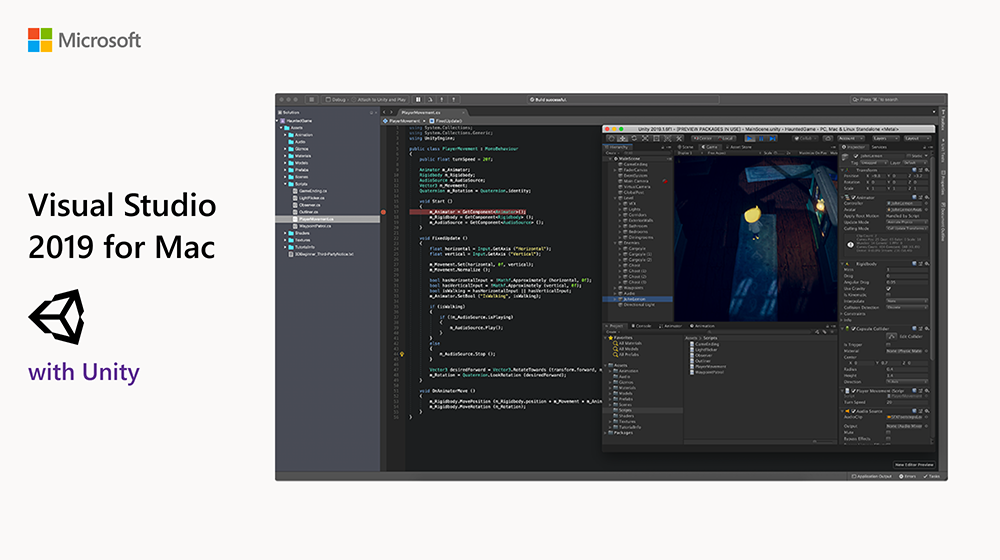Open the Layout dropdown in Unity toolbar
Image resolution: width=1000 pixels, height=560 pixels.
point(918,138)
